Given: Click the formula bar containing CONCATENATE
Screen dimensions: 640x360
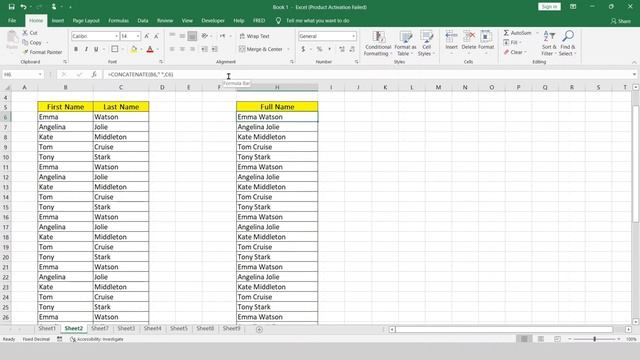Looking at the screenshot, I should click(x=367, y=74).
